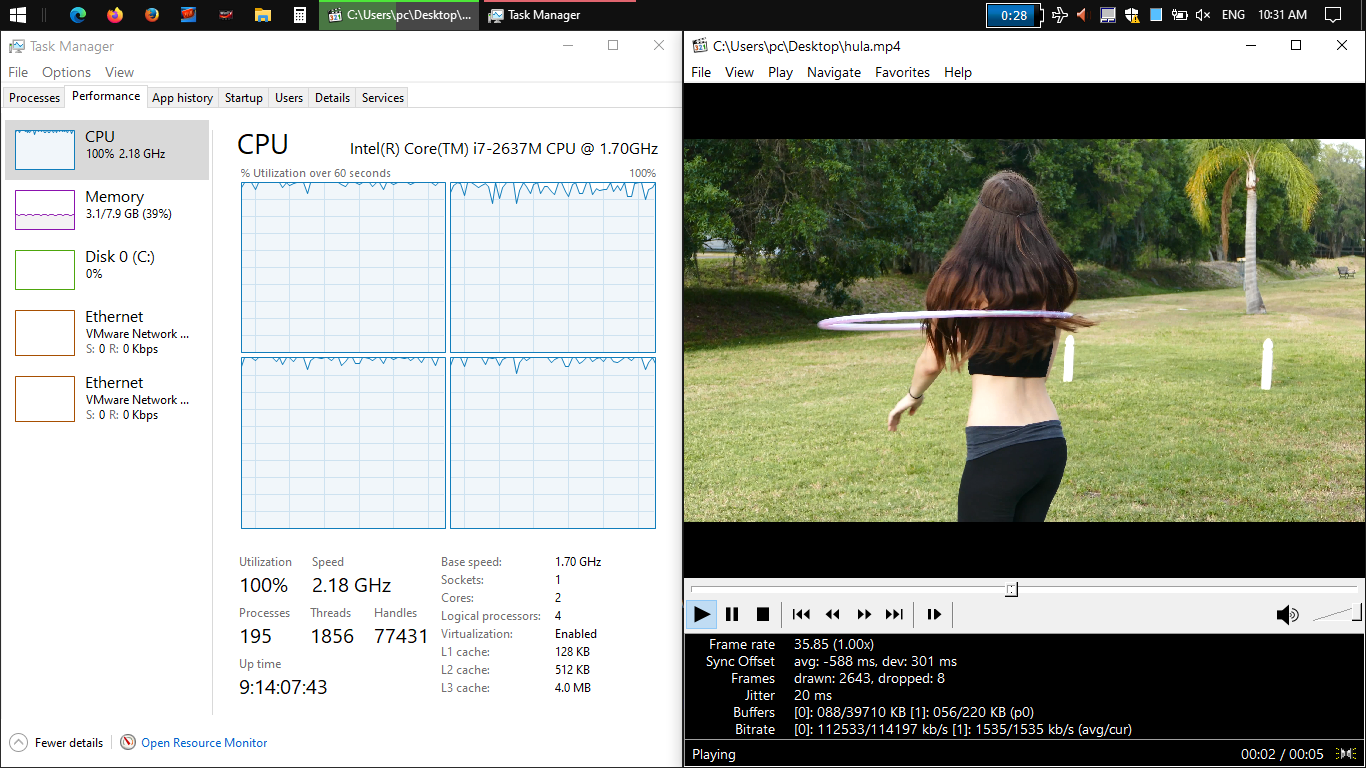Click the airplane mode tray icon
1366x768 pixels.
1060,15
